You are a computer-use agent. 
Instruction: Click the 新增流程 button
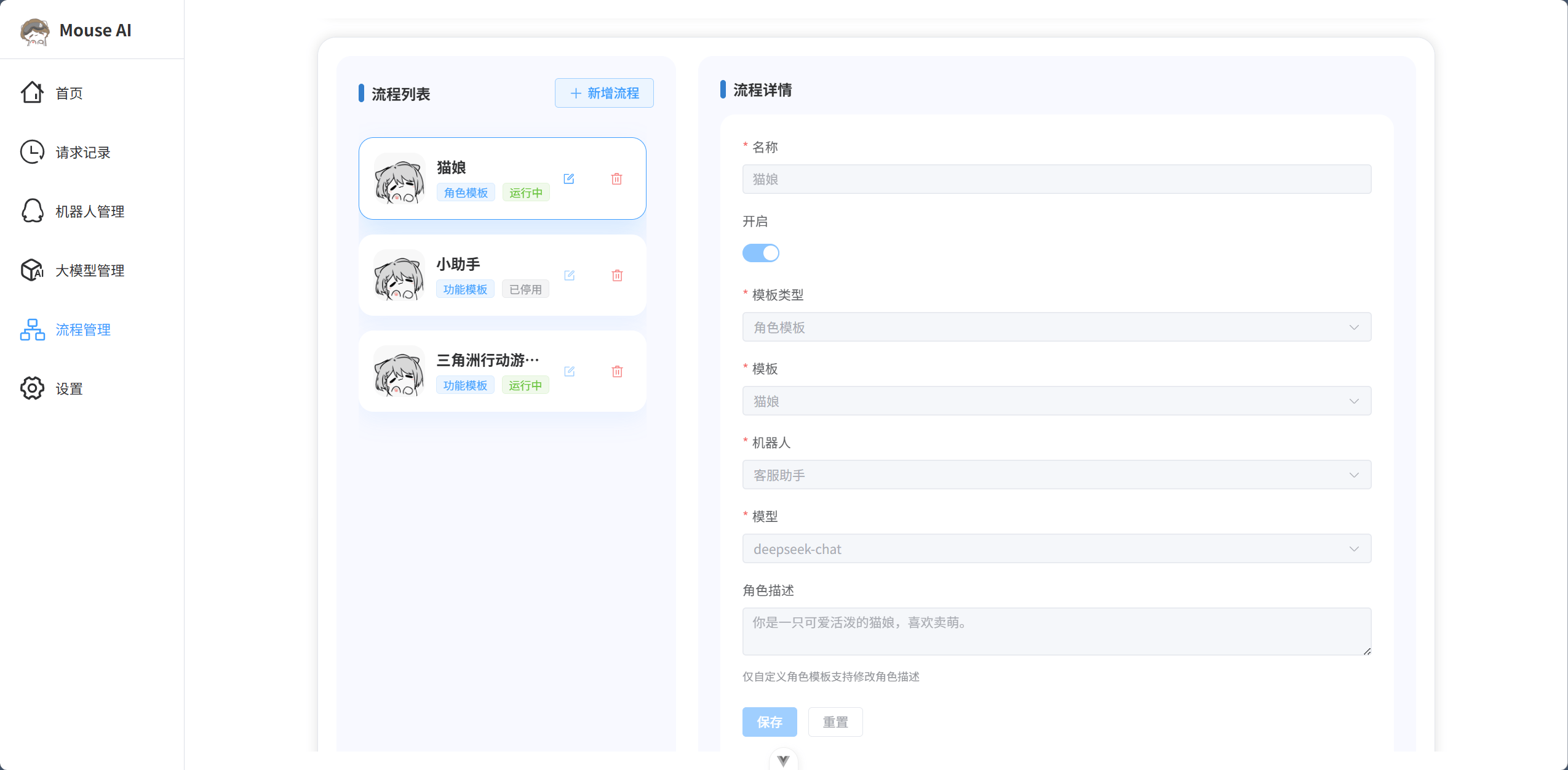pyautogui.click(x=604, y=93)
